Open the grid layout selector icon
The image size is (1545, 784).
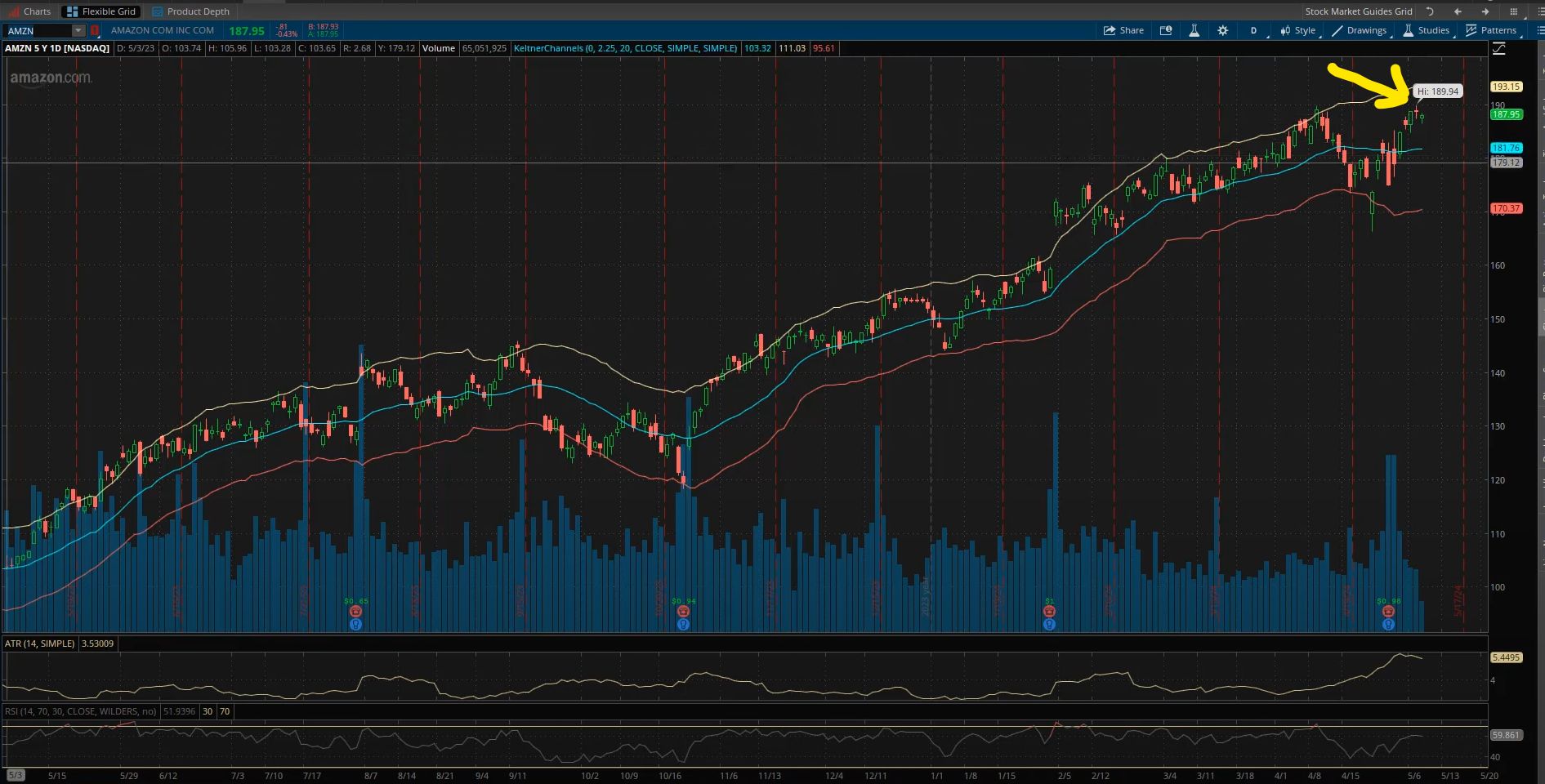(1513, 11)
